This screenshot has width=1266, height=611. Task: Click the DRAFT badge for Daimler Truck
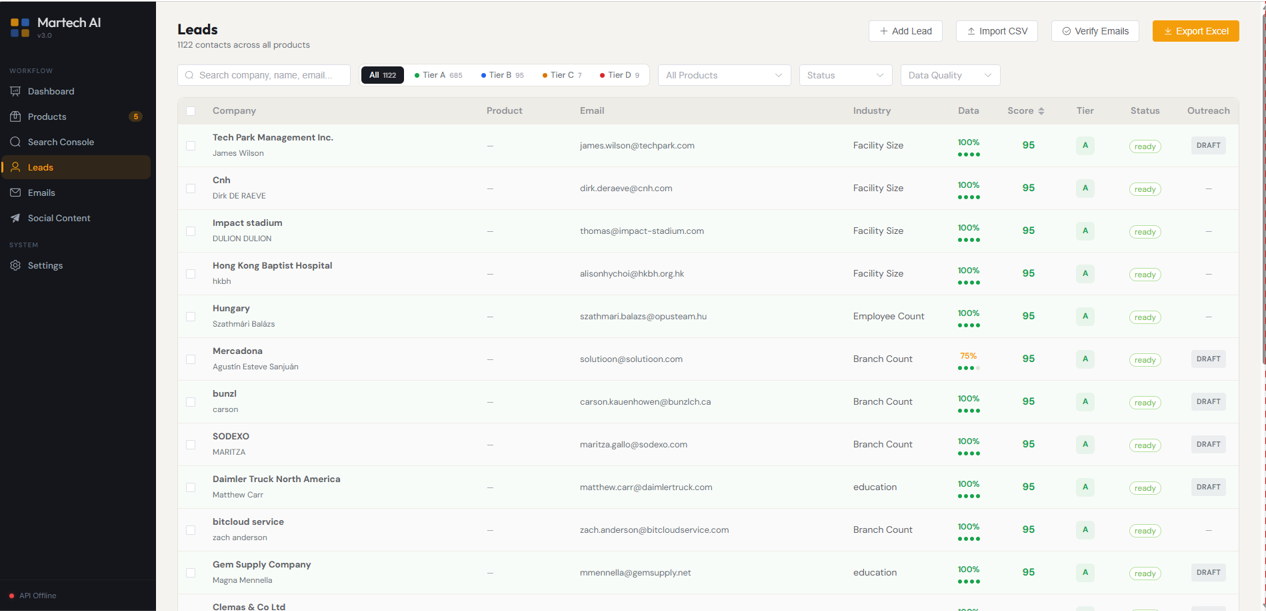1208,487
